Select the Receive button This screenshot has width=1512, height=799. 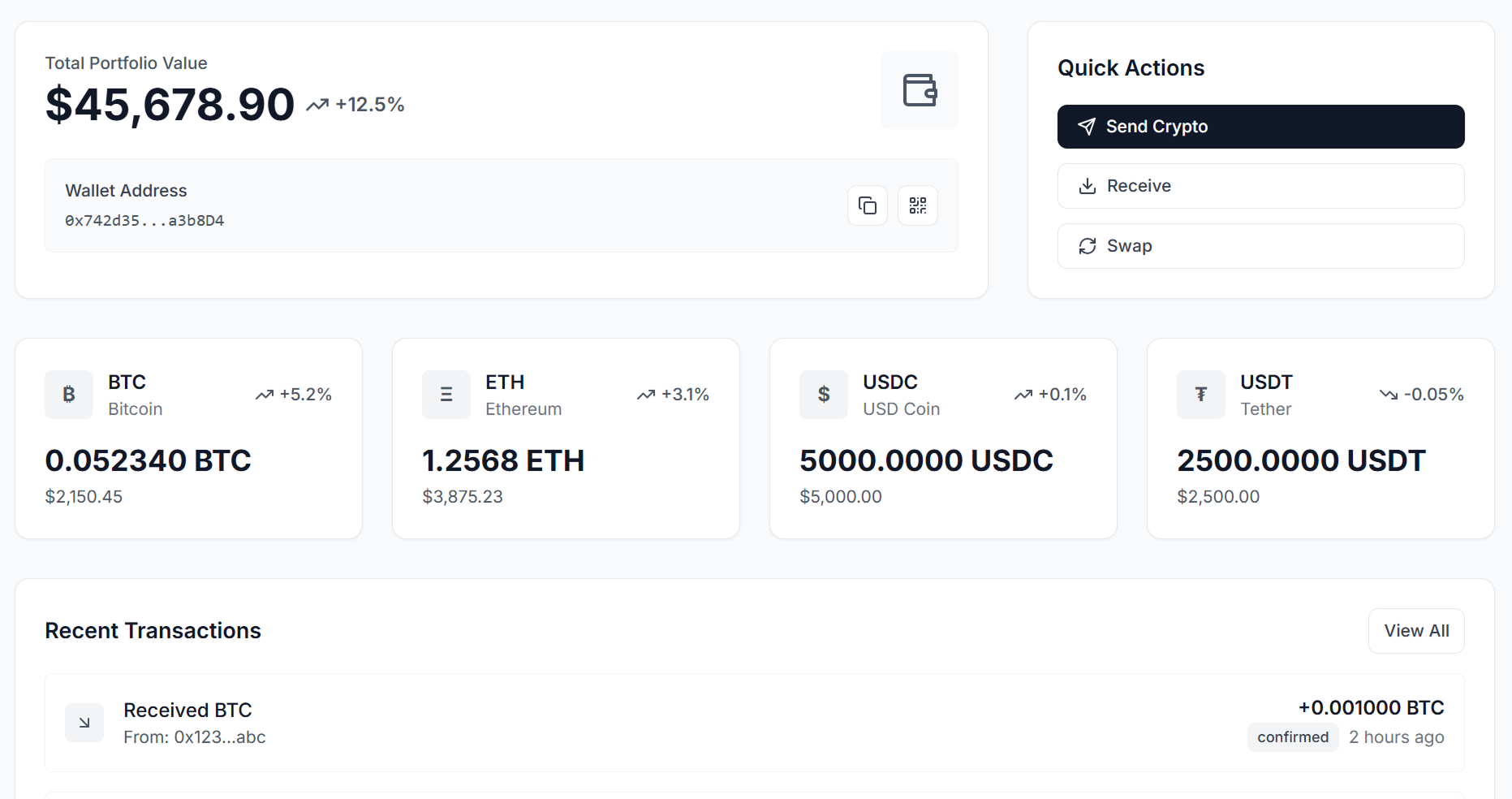coord(1260,186)
